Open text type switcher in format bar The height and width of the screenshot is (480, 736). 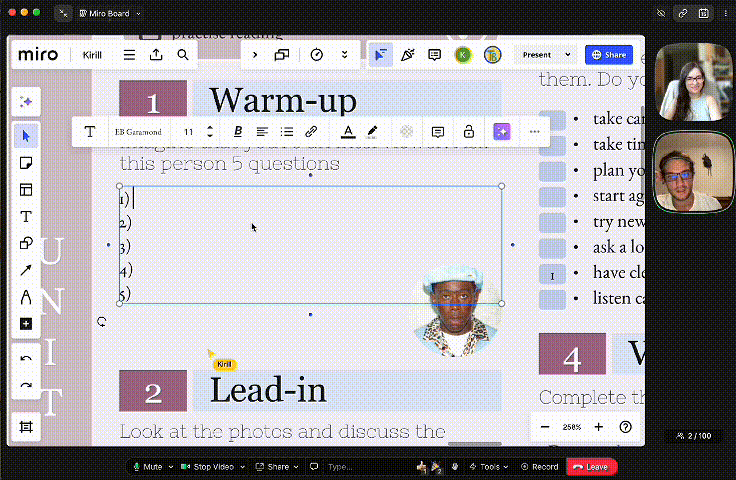coord(90,132)
